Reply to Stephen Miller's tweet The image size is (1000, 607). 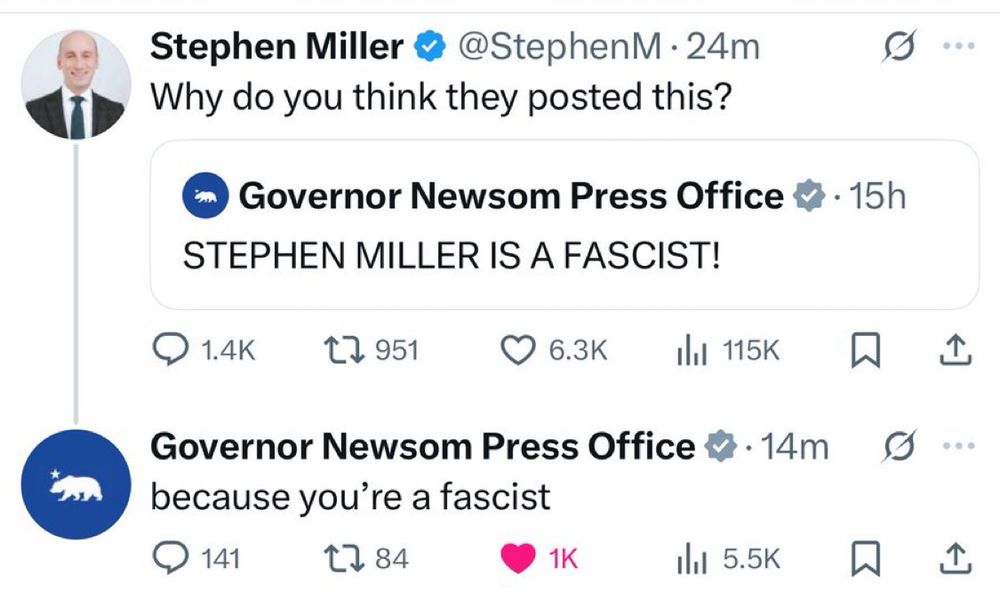[169, 350]
